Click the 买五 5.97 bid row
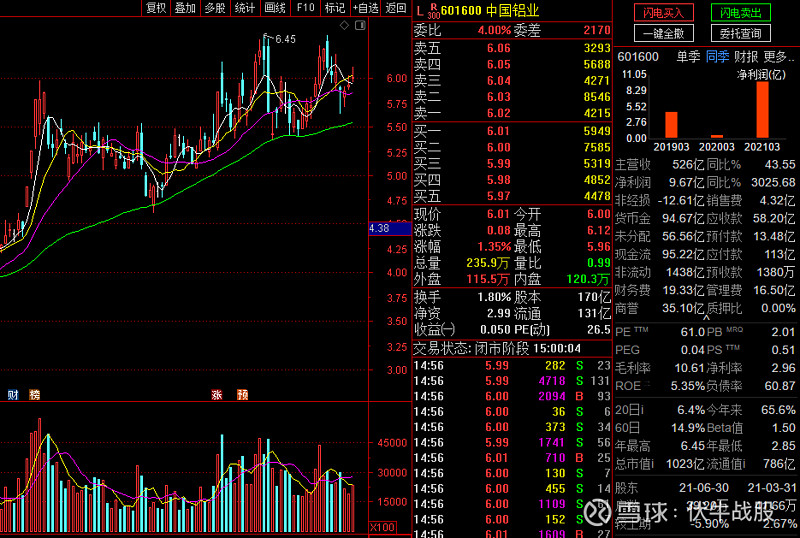The image size is (800, 538). [512, 197]
